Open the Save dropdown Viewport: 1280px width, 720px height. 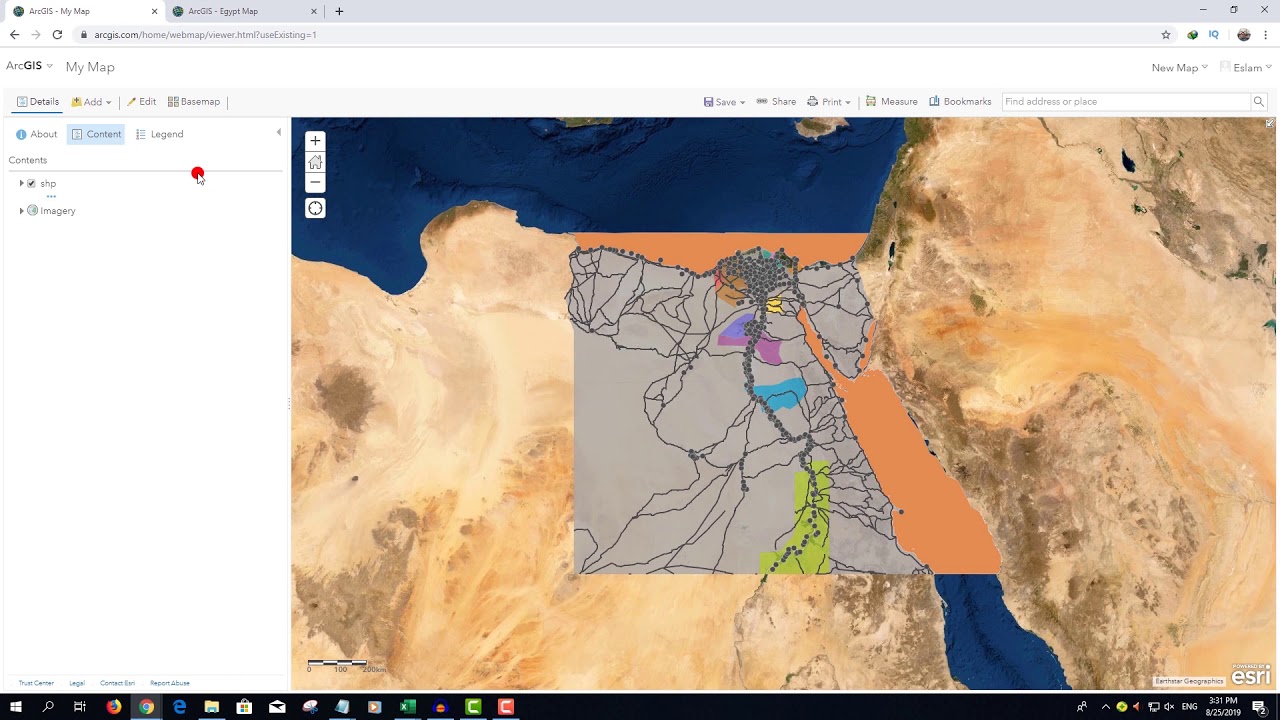724,102
